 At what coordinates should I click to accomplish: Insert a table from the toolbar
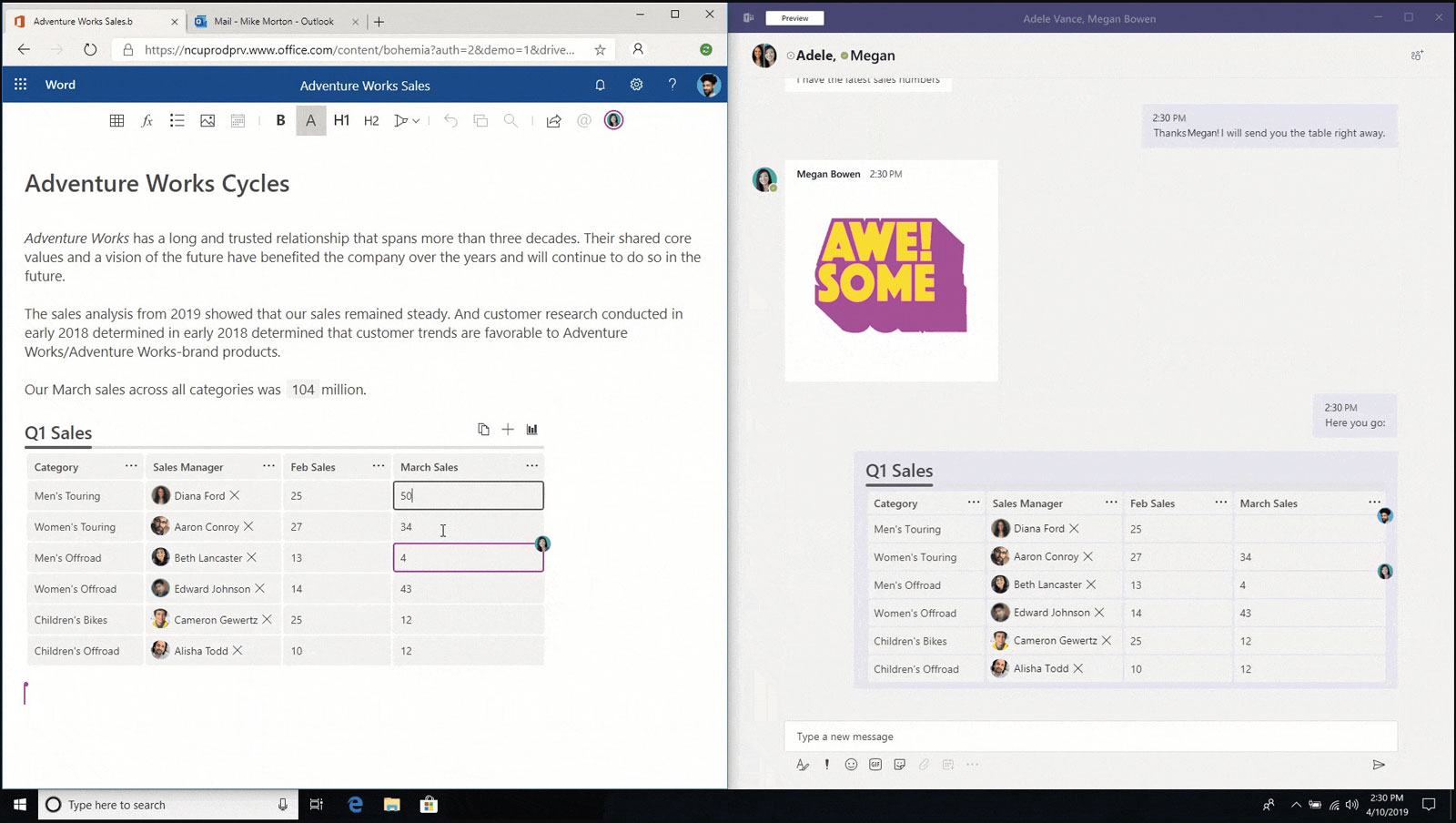(x=116, y=120)
